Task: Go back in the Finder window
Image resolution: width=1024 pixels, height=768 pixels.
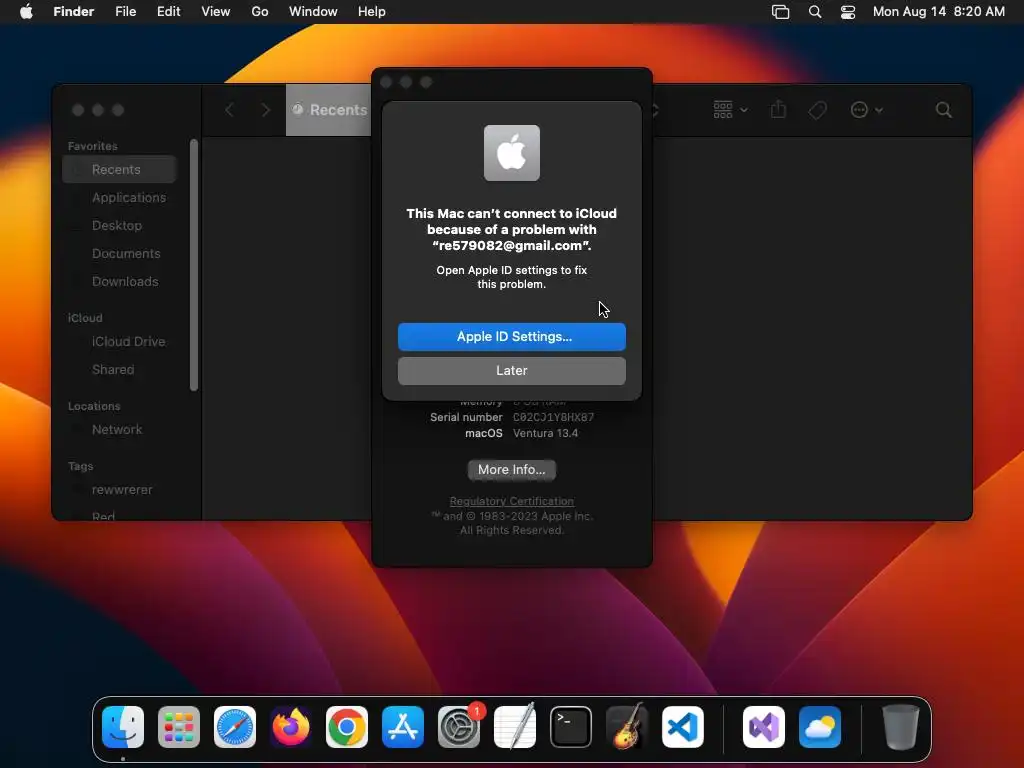Action: pos(229,110)
